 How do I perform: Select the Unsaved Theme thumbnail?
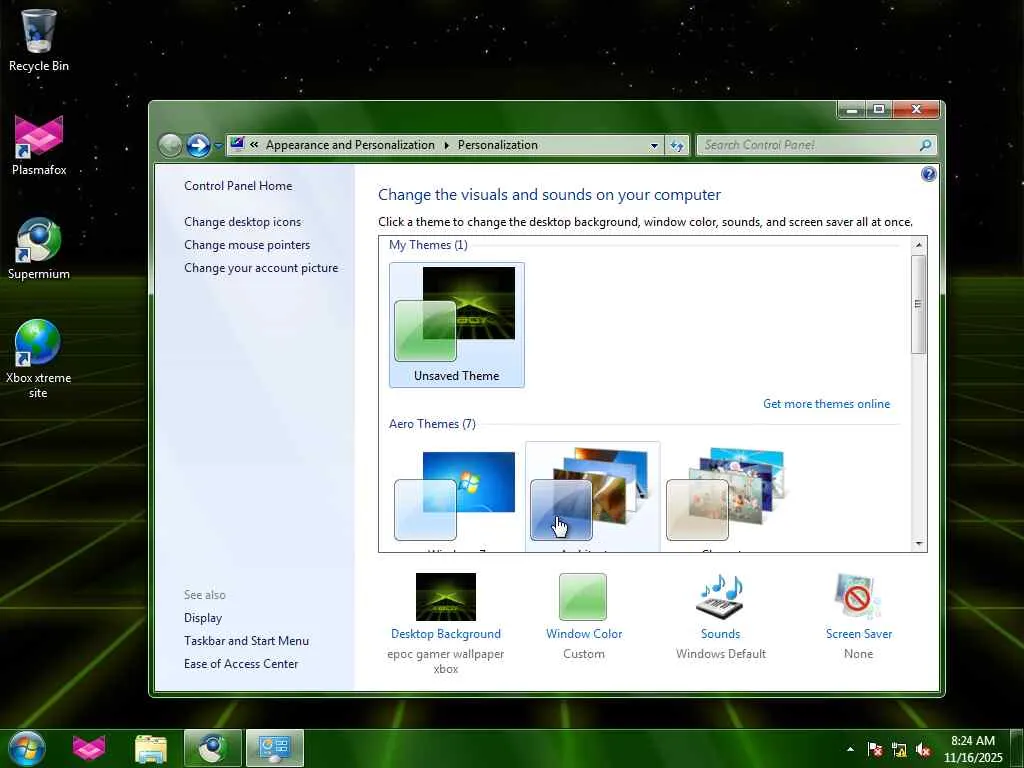pos(456,325)
